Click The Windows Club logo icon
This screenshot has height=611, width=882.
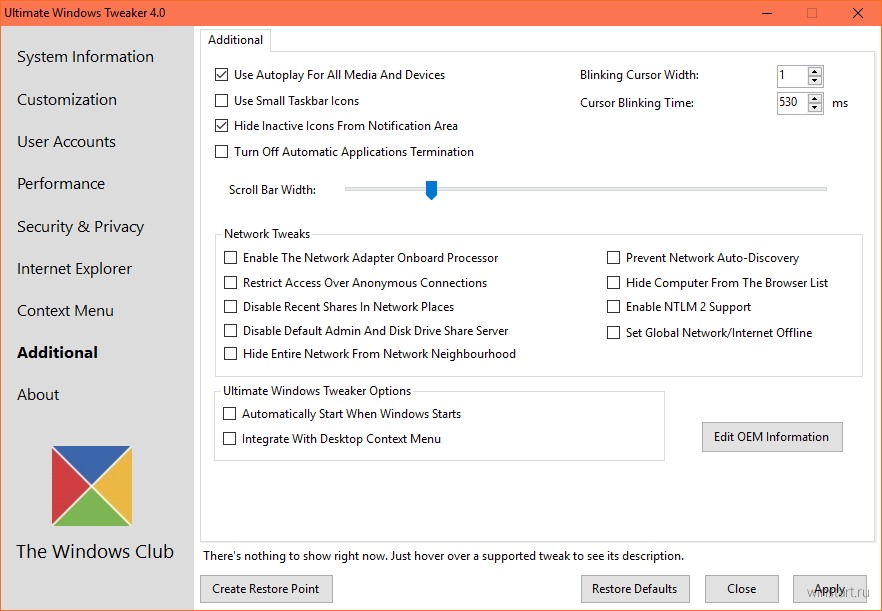click(x=92, y=486)
